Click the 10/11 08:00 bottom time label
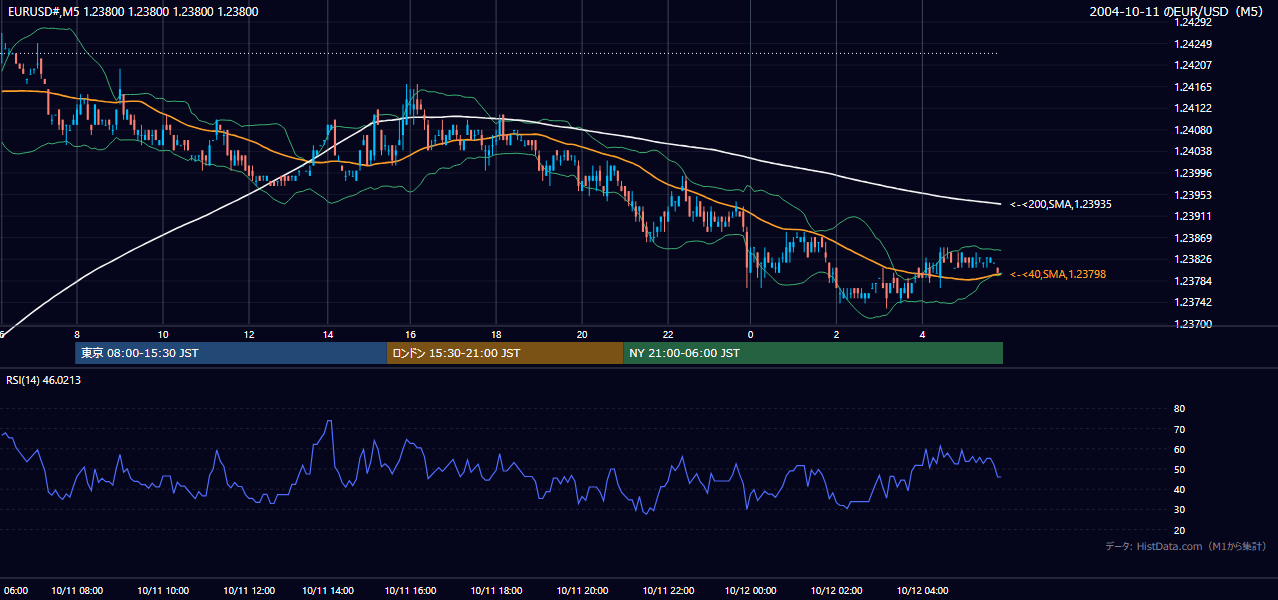This screenshot has height=600, width=1278. 77,591
